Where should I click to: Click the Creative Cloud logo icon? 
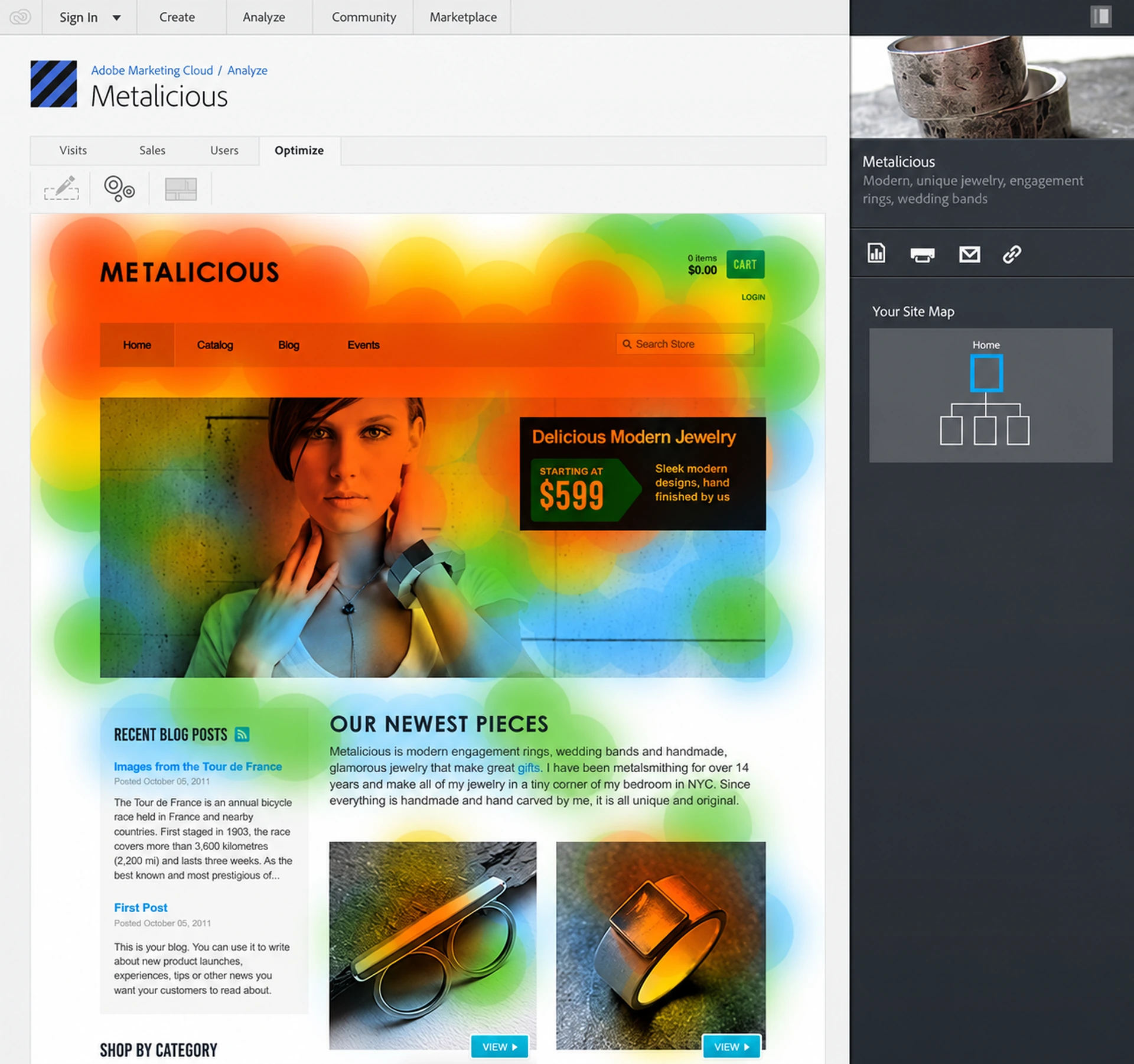[x=20, y=17]
